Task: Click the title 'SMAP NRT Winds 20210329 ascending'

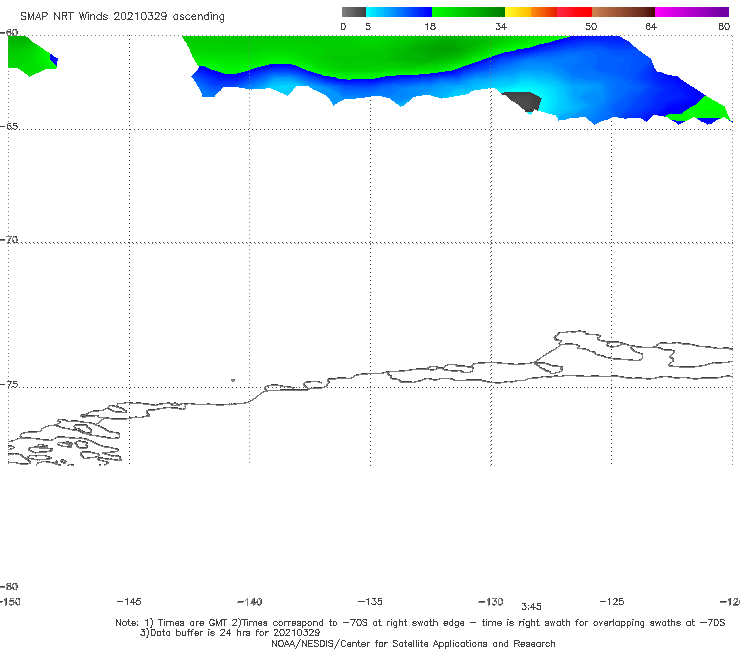Action: pos(122,17)
